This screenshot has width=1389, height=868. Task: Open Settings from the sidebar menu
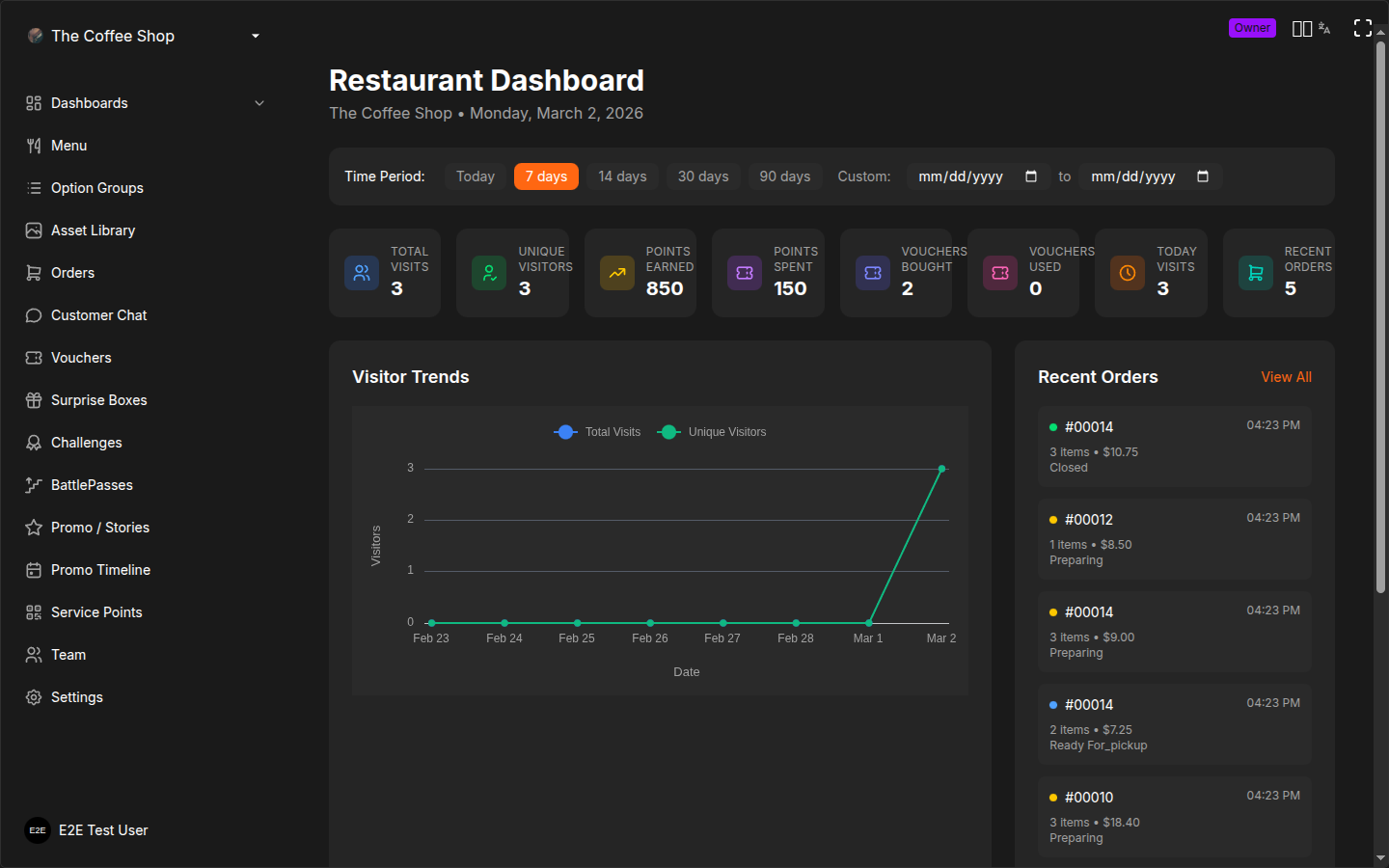(x=76, y=697)
